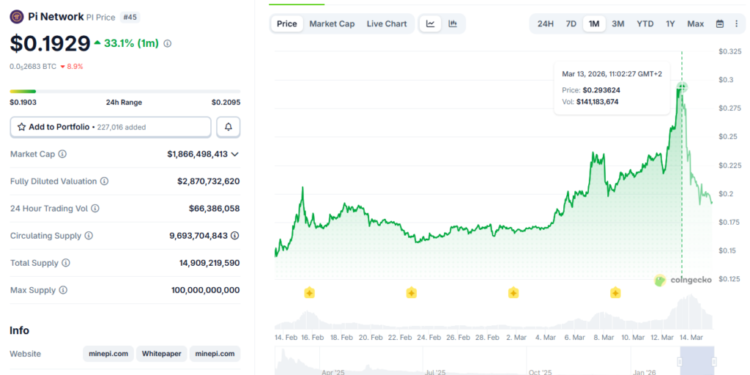Set chart range to 1Y
The height and width of the screenshot is (375, 750).
pyautogui.click(x=671, y=24)
